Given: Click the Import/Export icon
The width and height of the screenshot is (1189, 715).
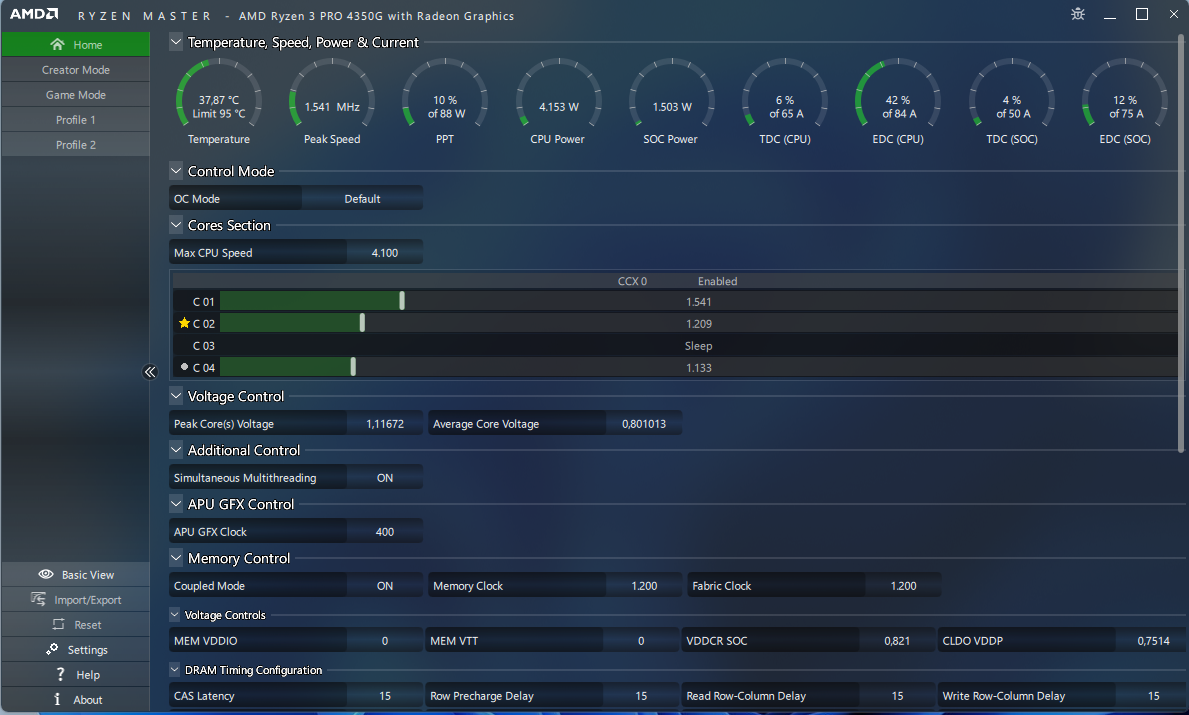Looking at the screenshot, I should coord(38,599).
